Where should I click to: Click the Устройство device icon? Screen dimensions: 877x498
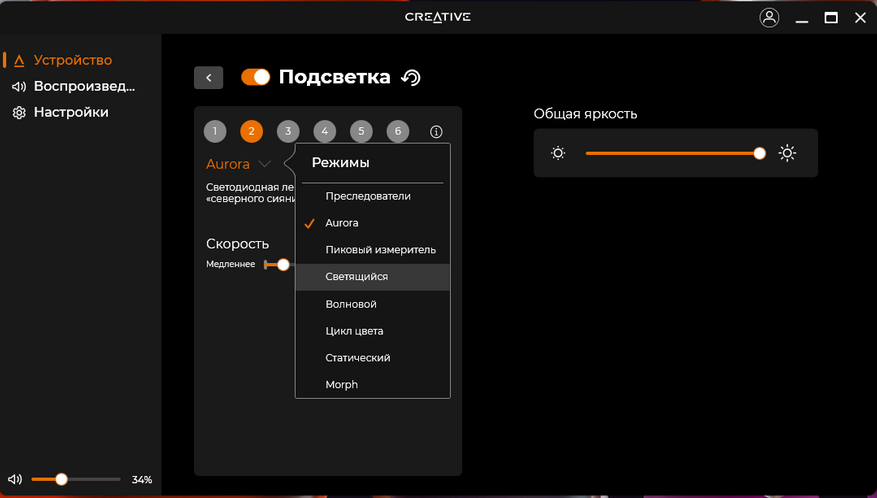[19, 60]
